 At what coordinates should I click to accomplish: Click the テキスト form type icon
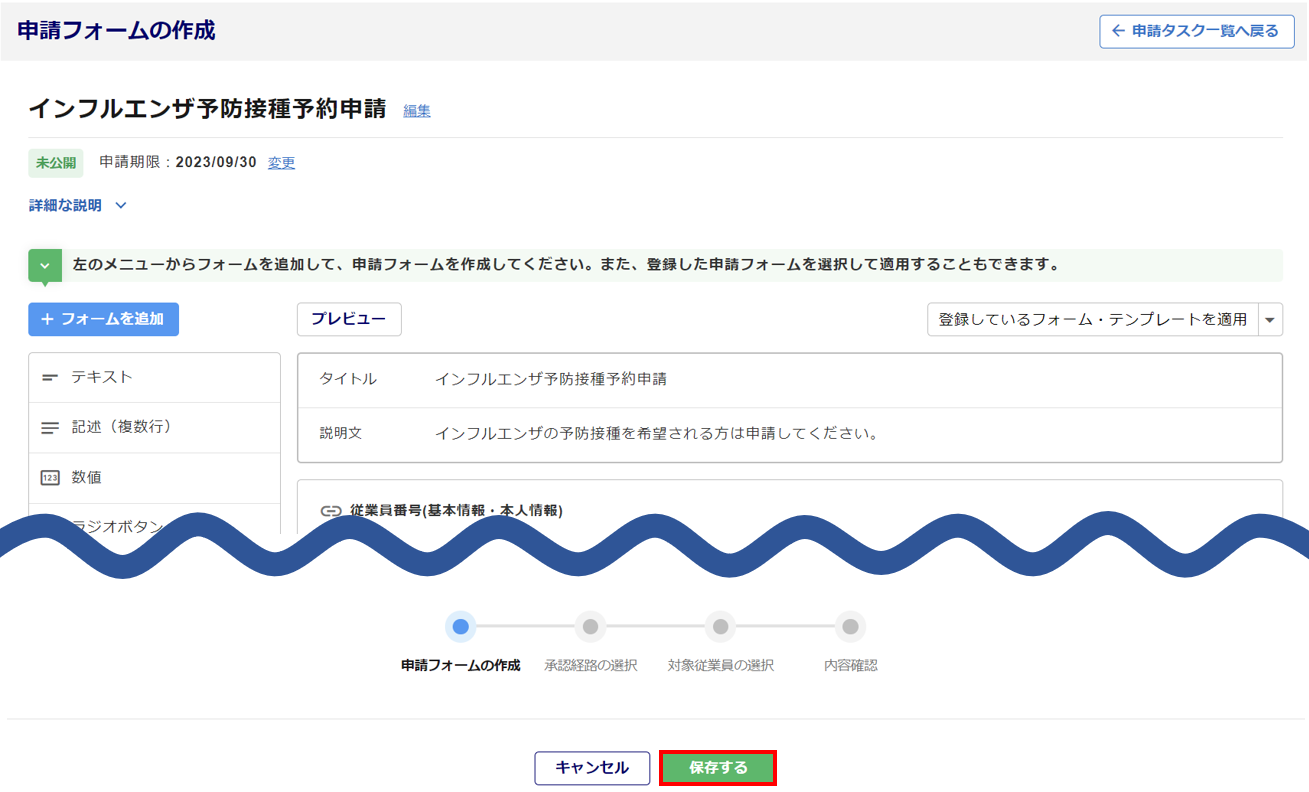(x=50, y=378)
